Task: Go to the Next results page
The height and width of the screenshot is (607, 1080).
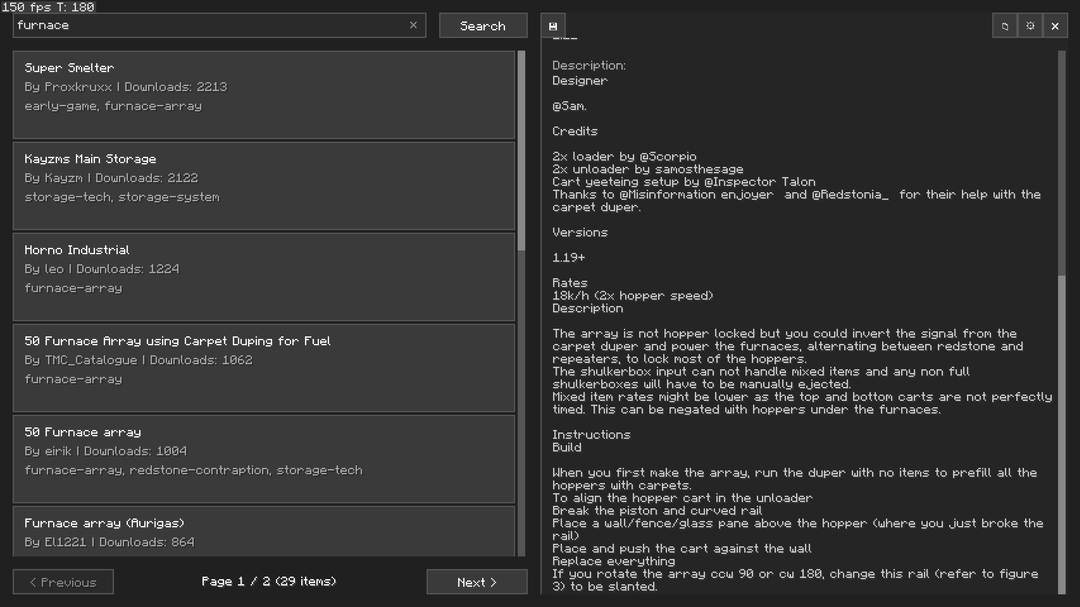Action: [x=476, y=582]
